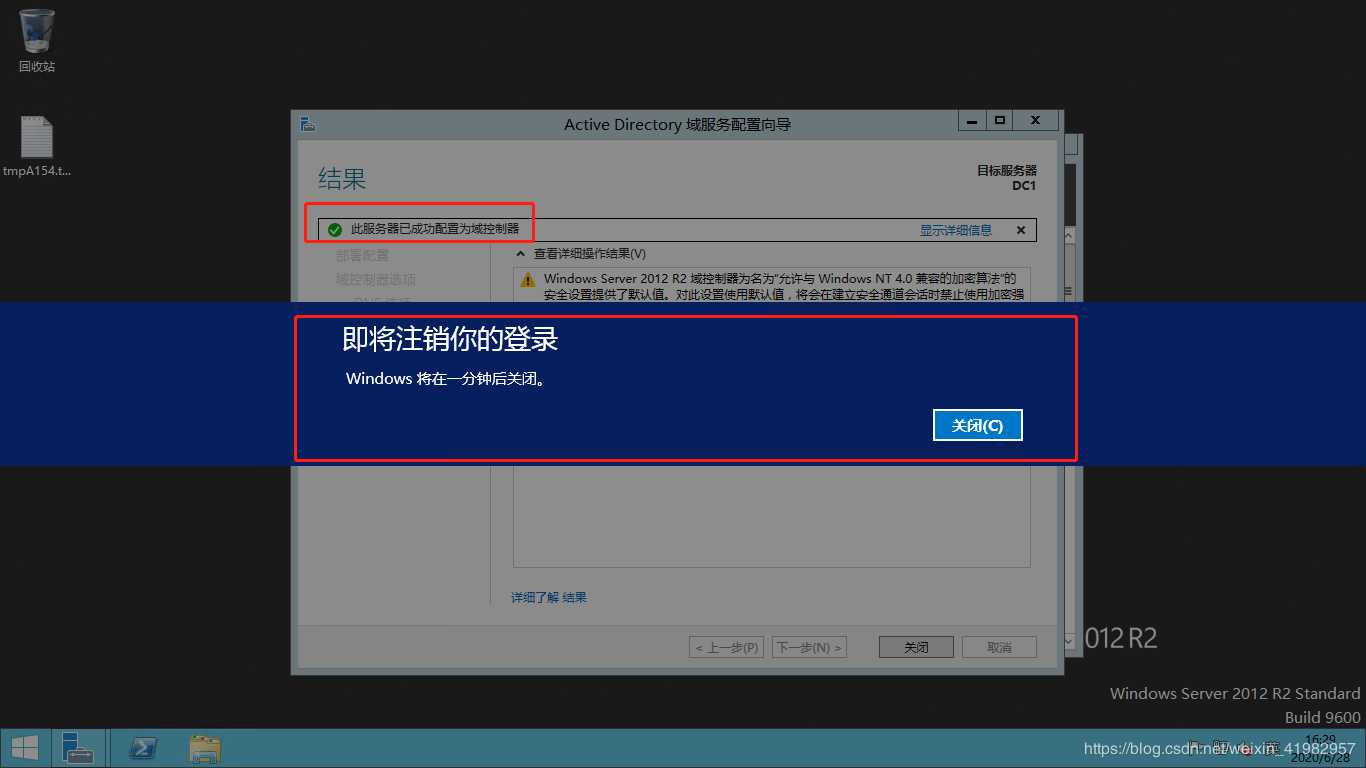Open the Recycle Bin desktop icon
This screenshot has width=1366, height=768.
(37, 40)
